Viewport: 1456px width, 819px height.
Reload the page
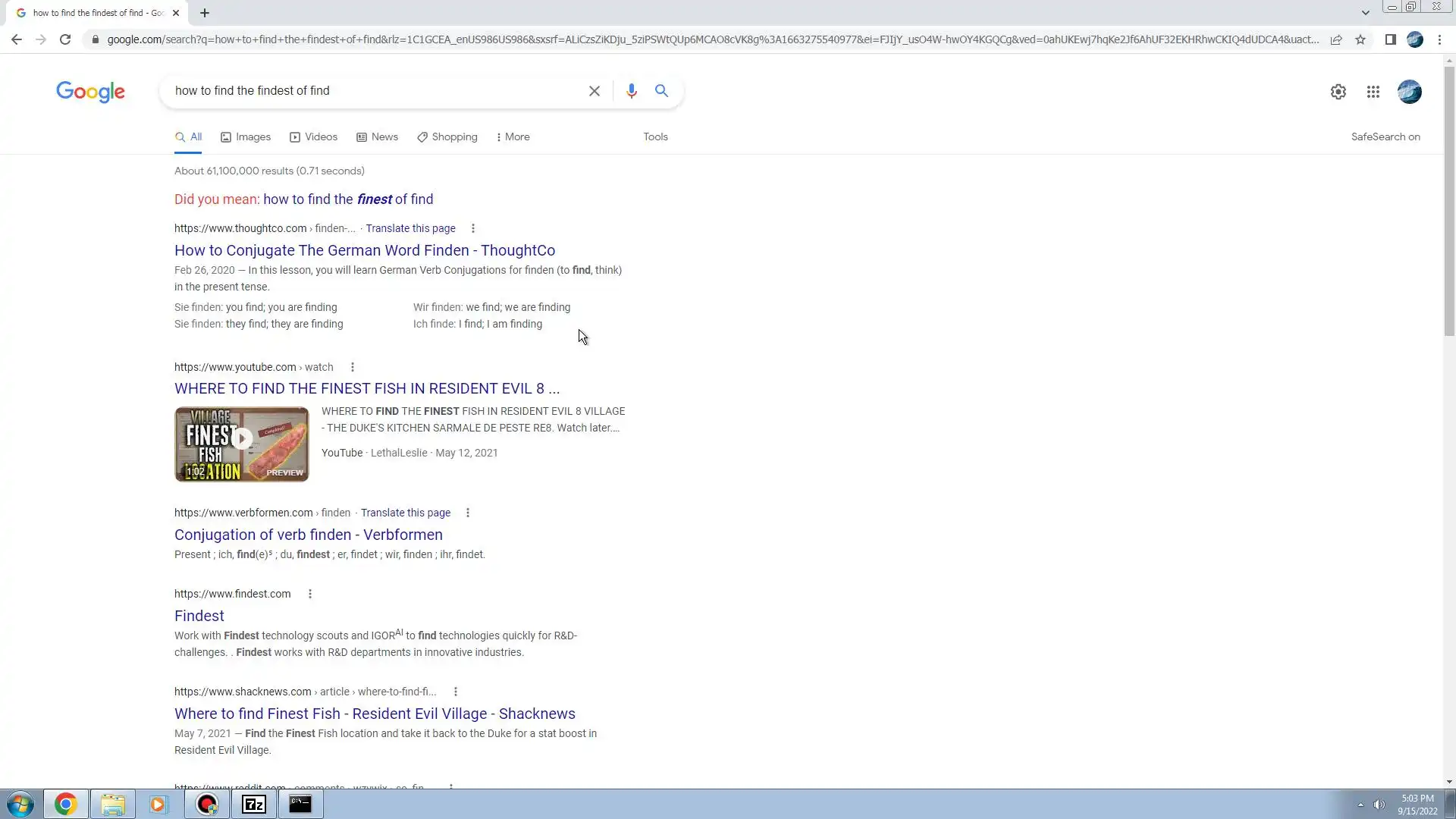(x=65, y=39)
